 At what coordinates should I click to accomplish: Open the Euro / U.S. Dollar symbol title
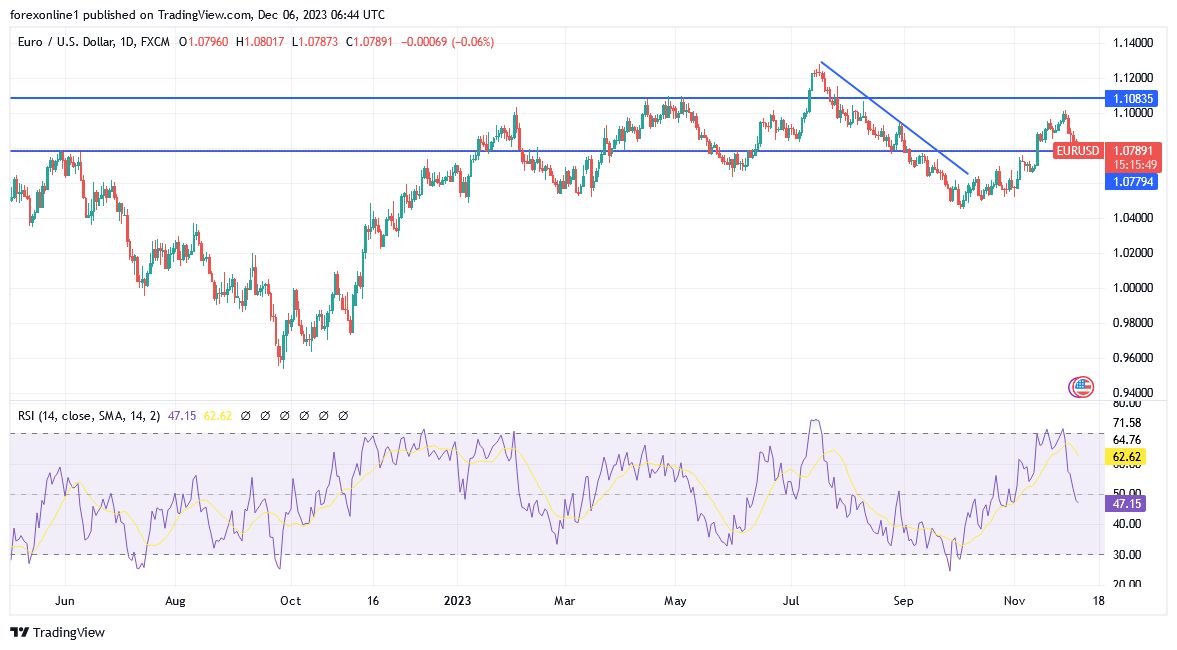pyautogui.click(x=94, y=42)
